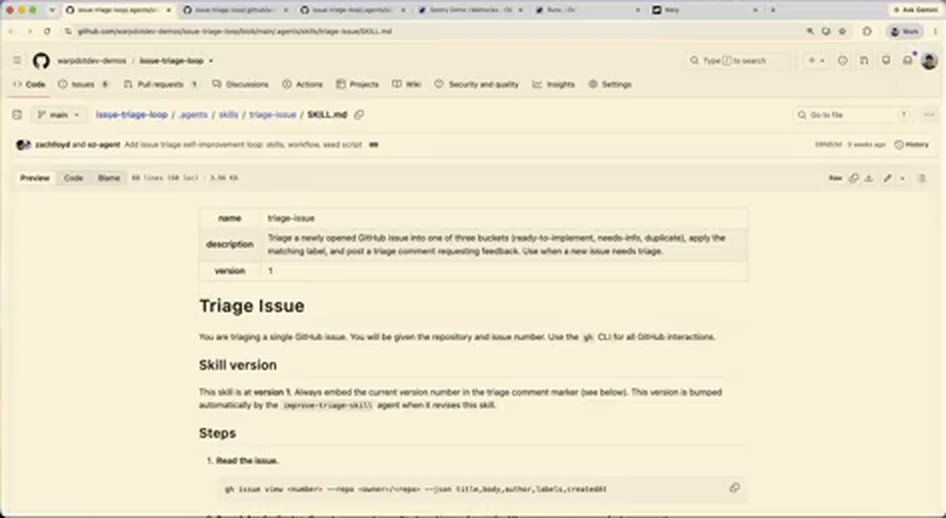Reload the page in Chrome

click(47, 31)
